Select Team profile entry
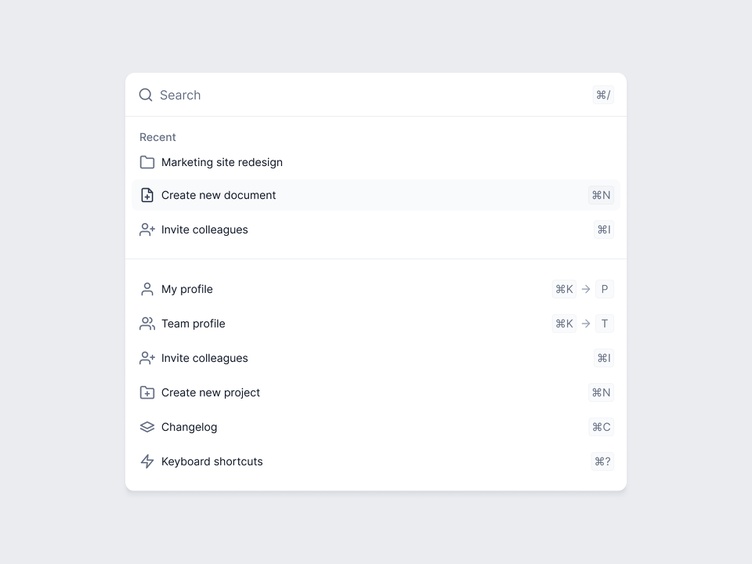The image size is (752, 564). coord(376,324)
